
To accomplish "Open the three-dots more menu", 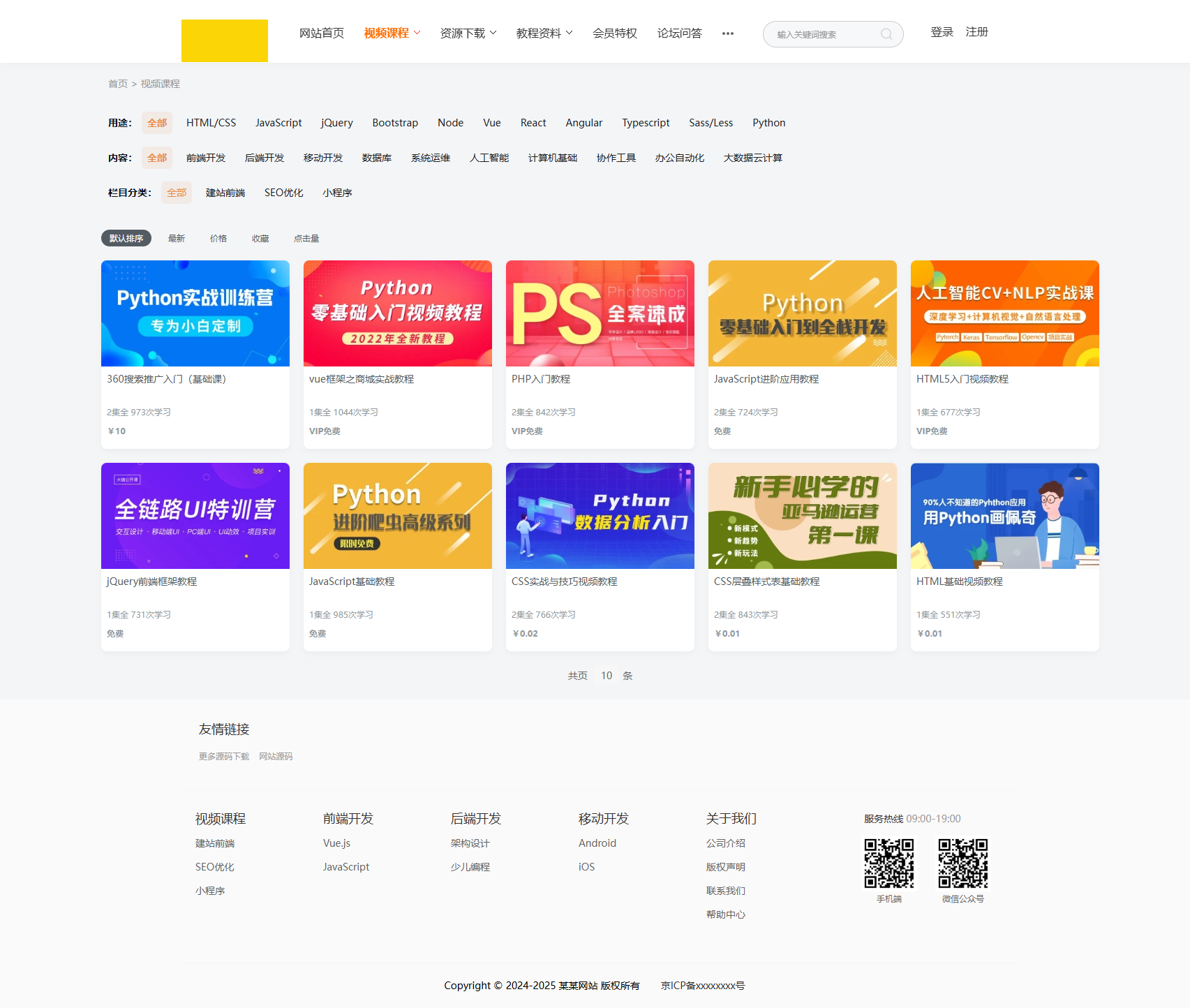I will click(x=727, y=34).
